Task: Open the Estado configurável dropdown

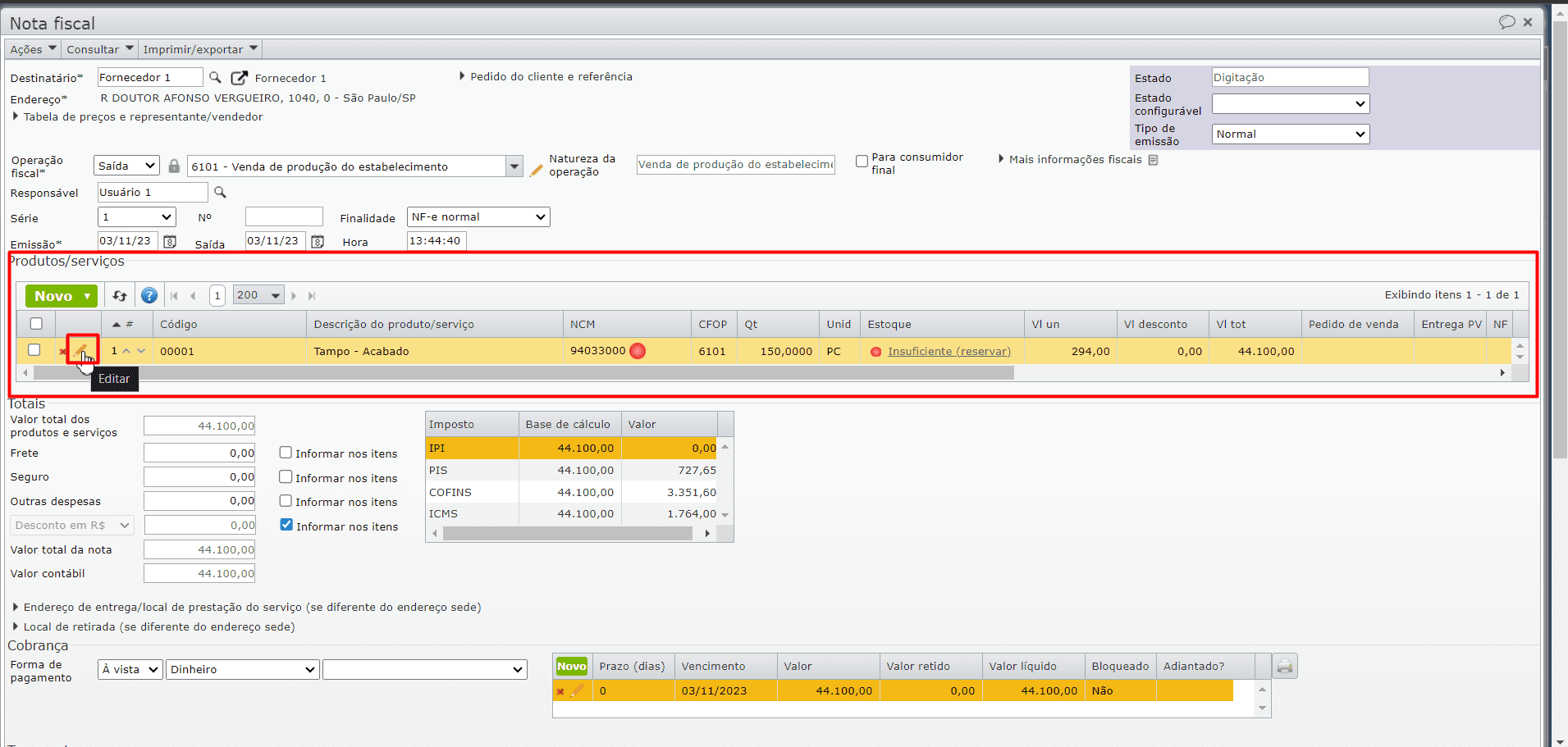Action: pyautogui.click(x=1291, y=103)
